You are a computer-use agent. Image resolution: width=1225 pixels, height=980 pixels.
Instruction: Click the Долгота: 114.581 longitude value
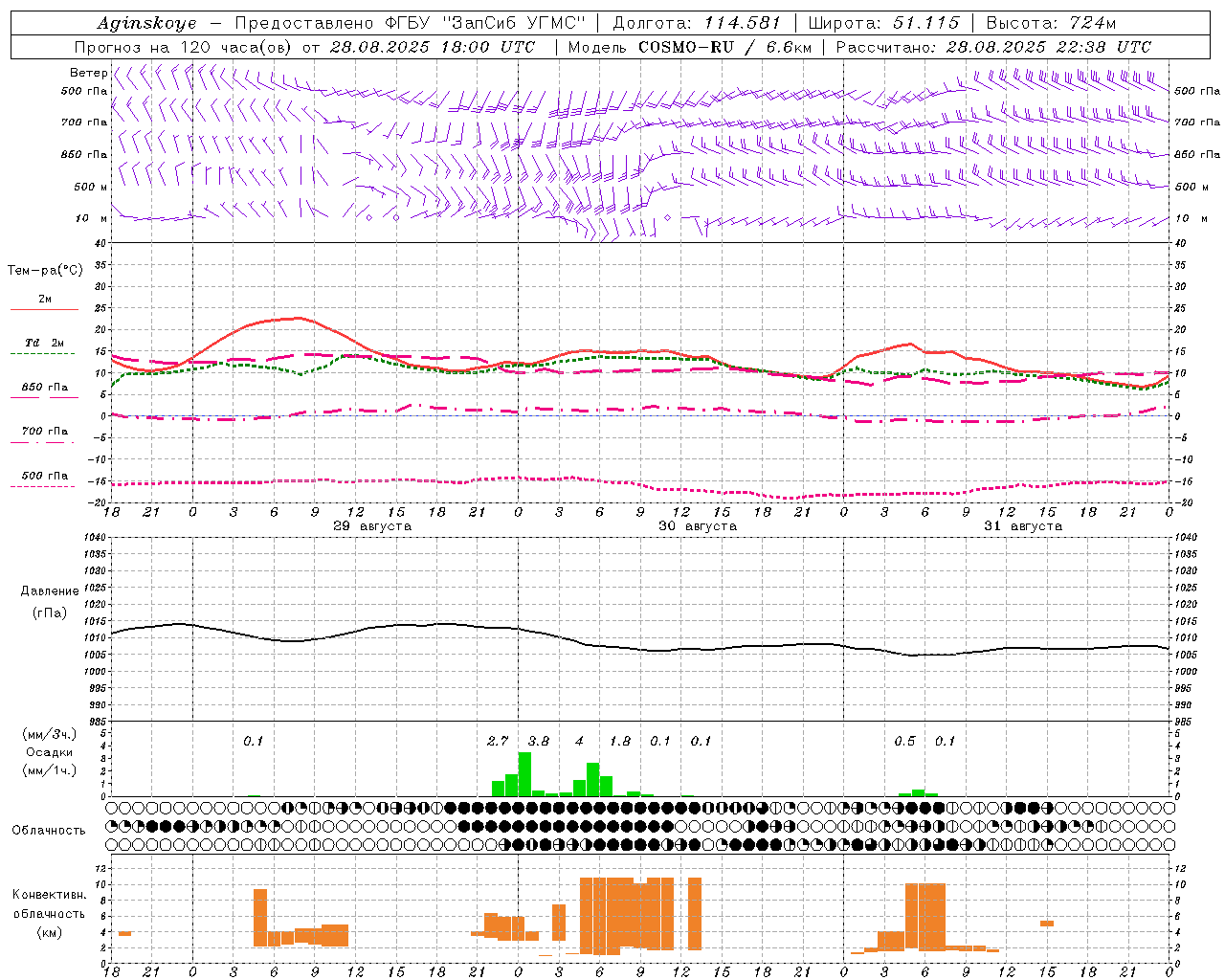coord(697,23)
